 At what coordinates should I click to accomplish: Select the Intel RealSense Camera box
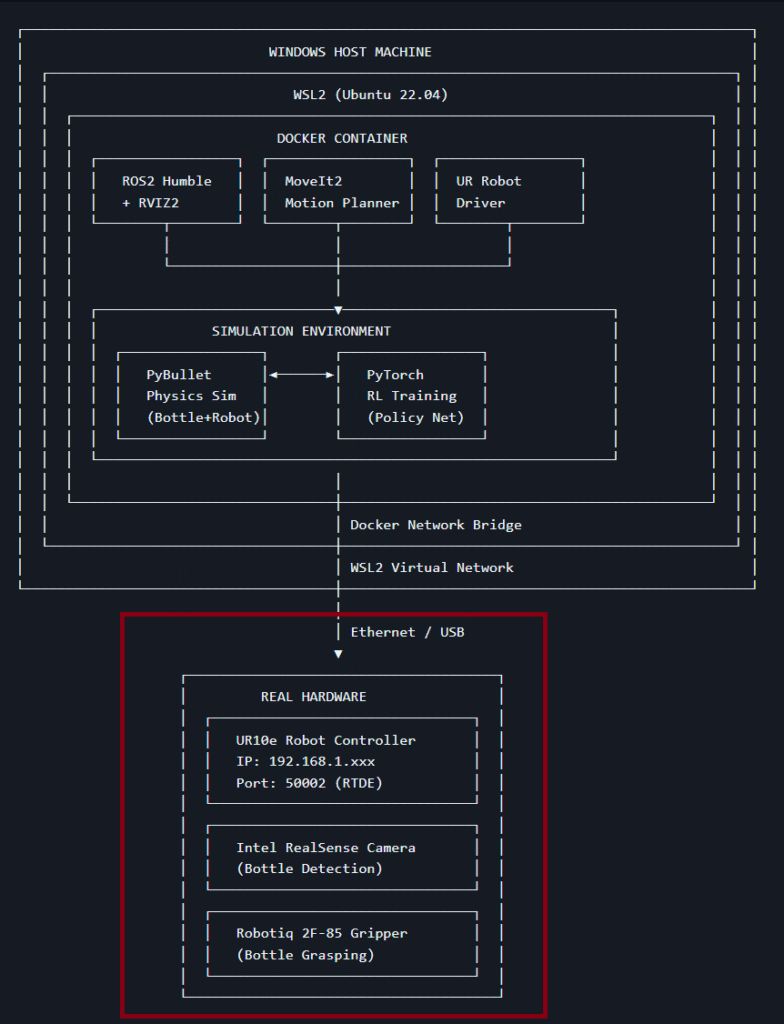click(x=342, y=858)
